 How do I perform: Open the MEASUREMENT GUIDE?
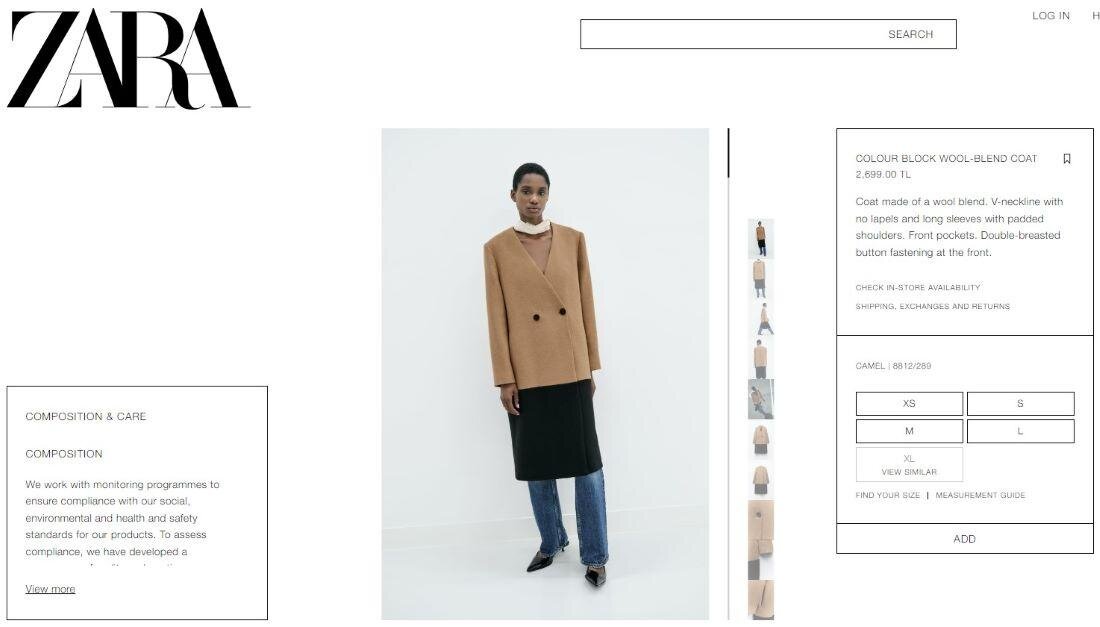point(980,495)
